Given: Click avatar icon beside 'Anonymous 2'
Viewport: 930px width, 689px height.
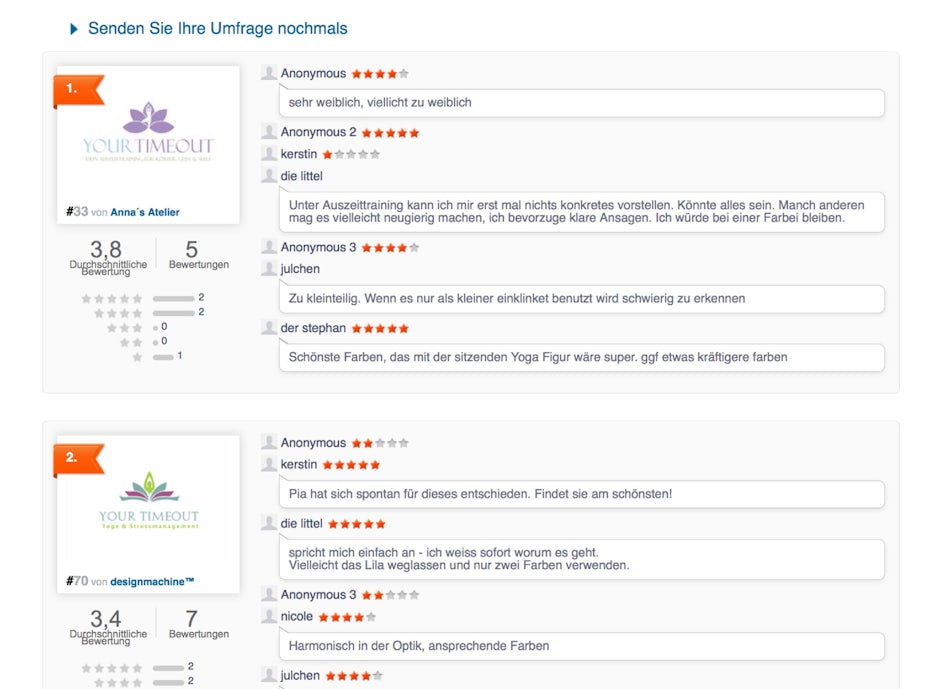Looking at the screenshot, I should point(269,132).
